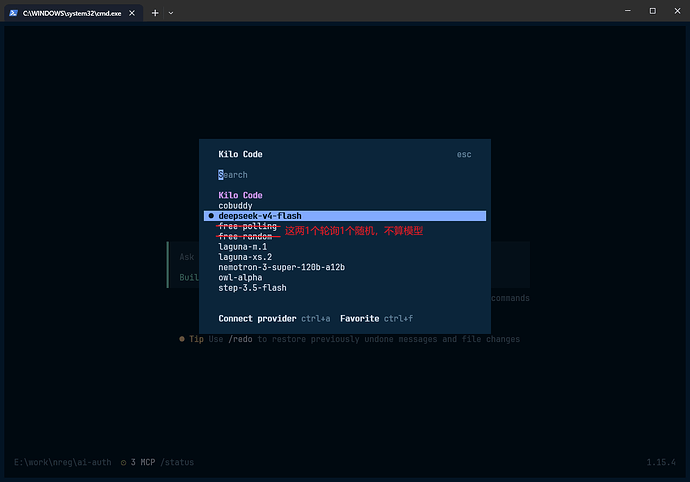Click the selected-model dot beside deepseek-v4-flash

[211, 216]
